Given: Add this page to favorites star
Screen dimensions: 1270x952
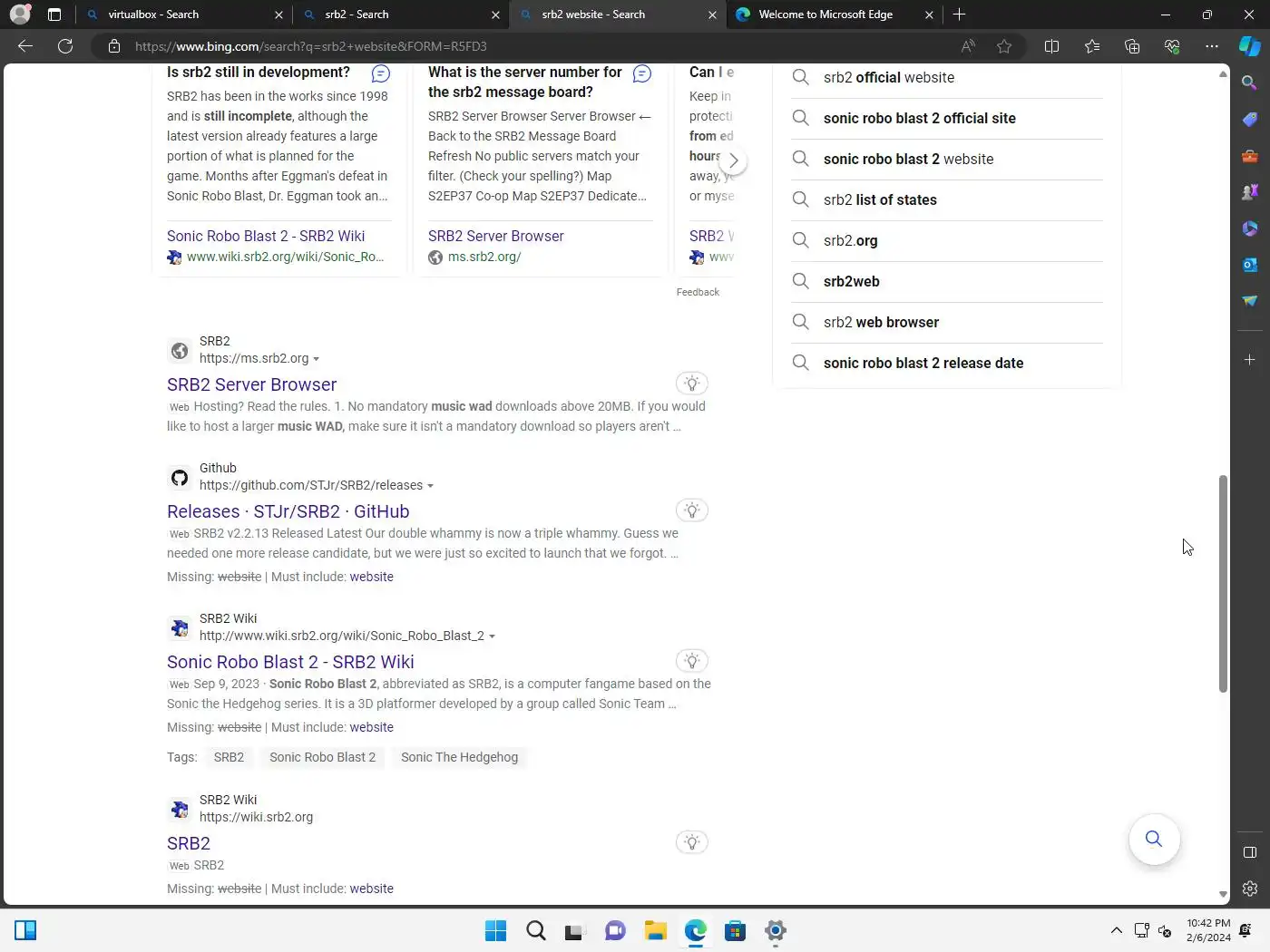Looking at the screenshot, I should 1004,46.
